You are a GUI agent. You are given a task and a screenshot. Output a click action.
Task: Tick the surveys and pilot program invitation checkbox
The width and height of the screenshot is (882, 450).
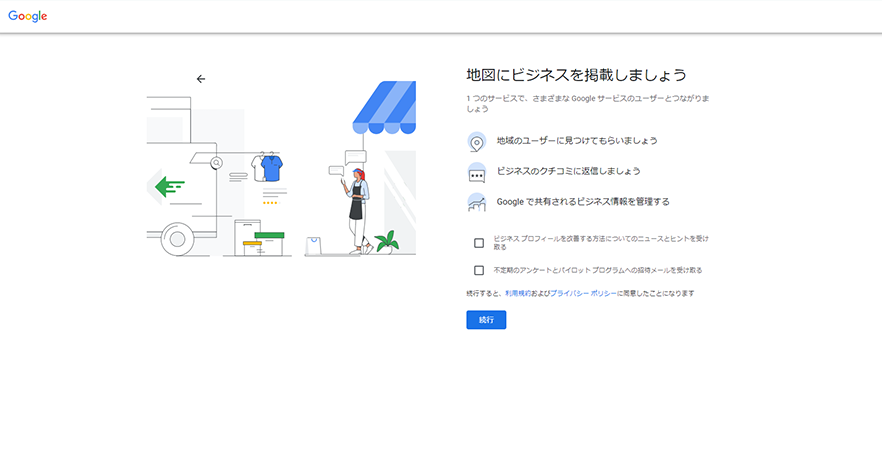pos(479,270)
